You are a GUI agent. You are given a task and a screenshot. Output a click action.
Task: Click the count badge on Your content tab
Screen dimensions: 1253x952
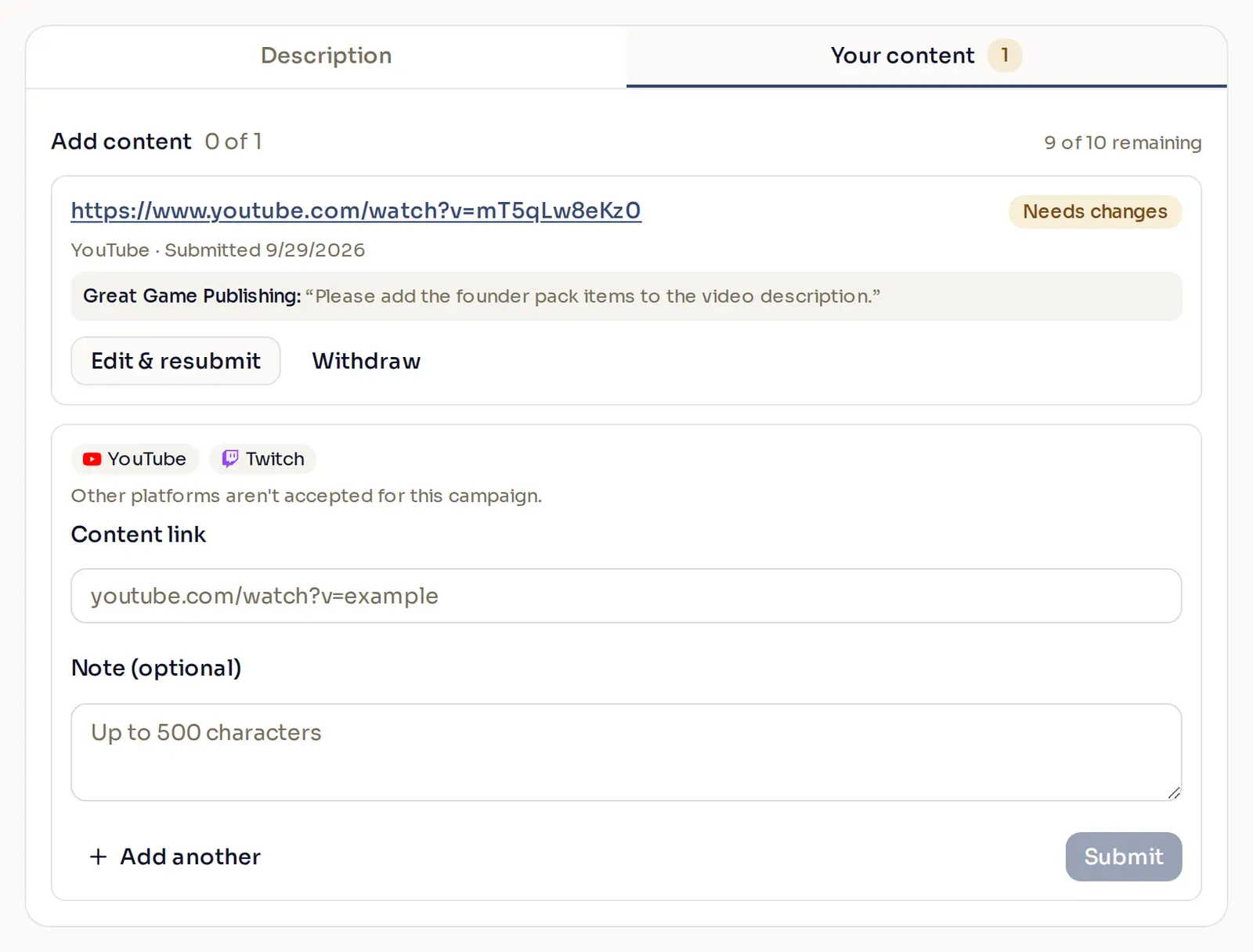[1005, 56]
